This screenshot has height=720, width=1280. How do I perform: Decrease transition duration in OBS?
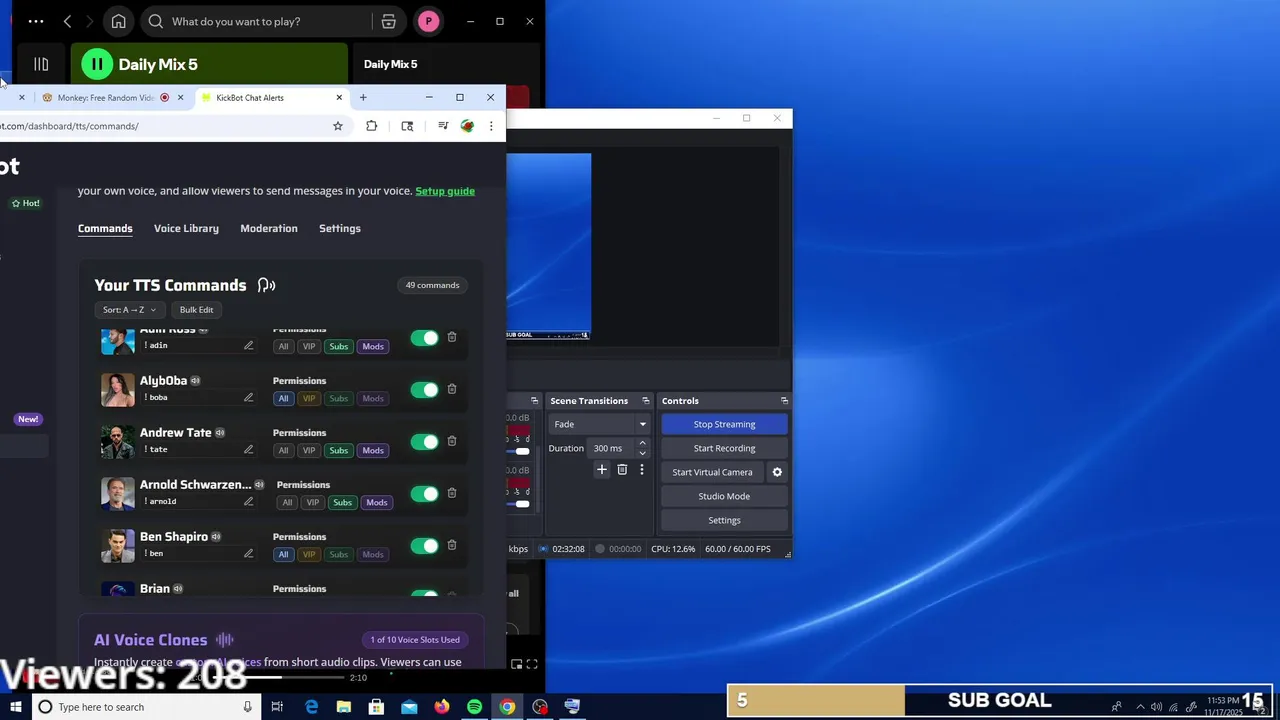[642, 453]
